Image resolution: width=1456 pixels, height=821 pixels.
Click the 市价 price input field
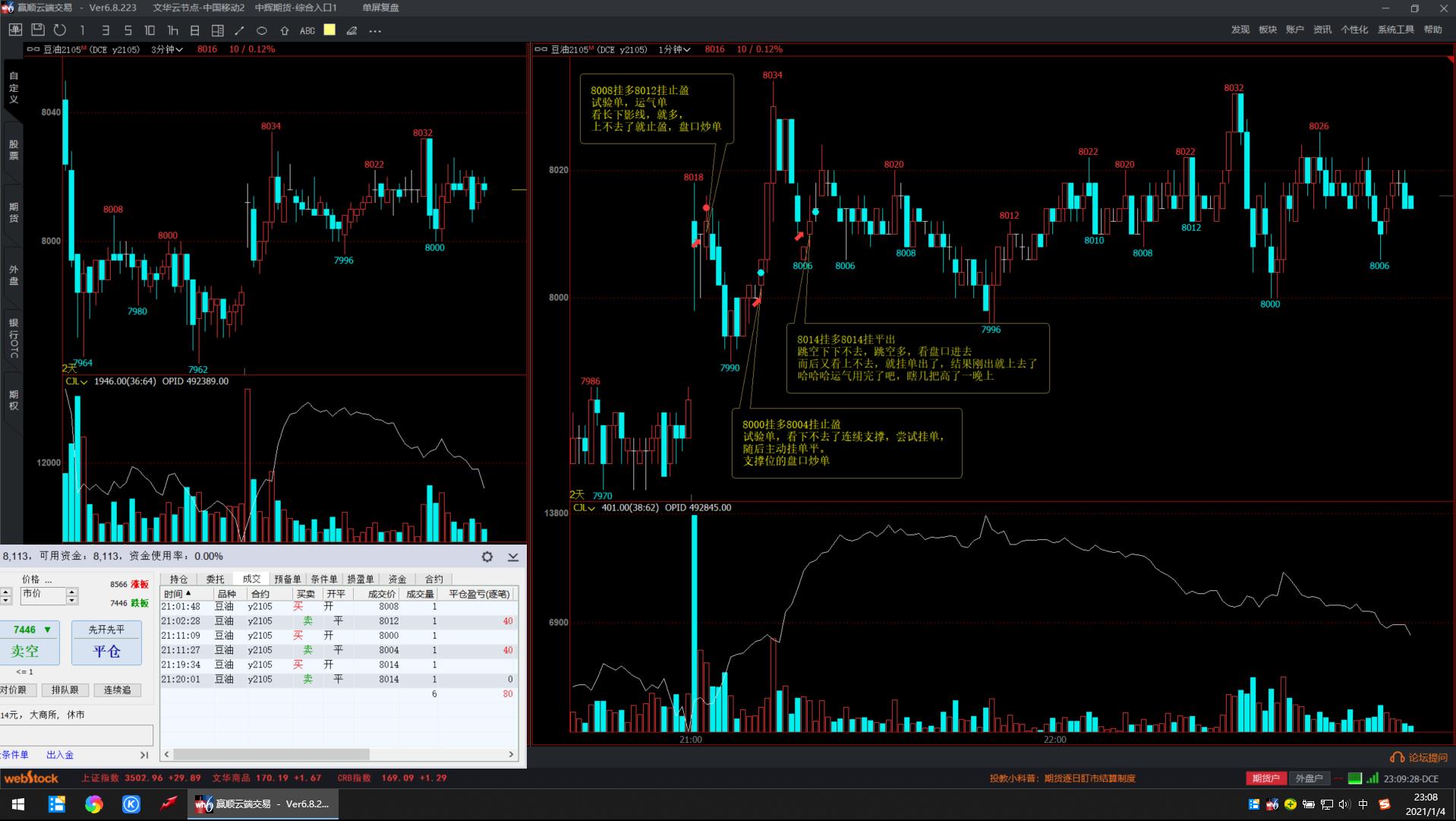43,595
